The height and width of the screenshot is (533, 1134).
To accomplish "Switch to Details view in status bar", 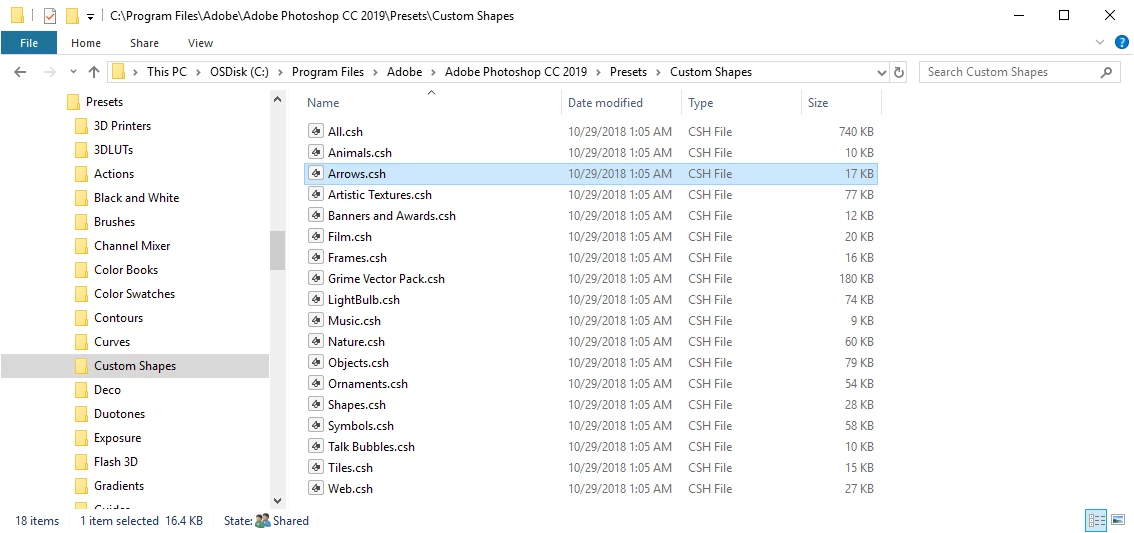I will [1096, 520].
